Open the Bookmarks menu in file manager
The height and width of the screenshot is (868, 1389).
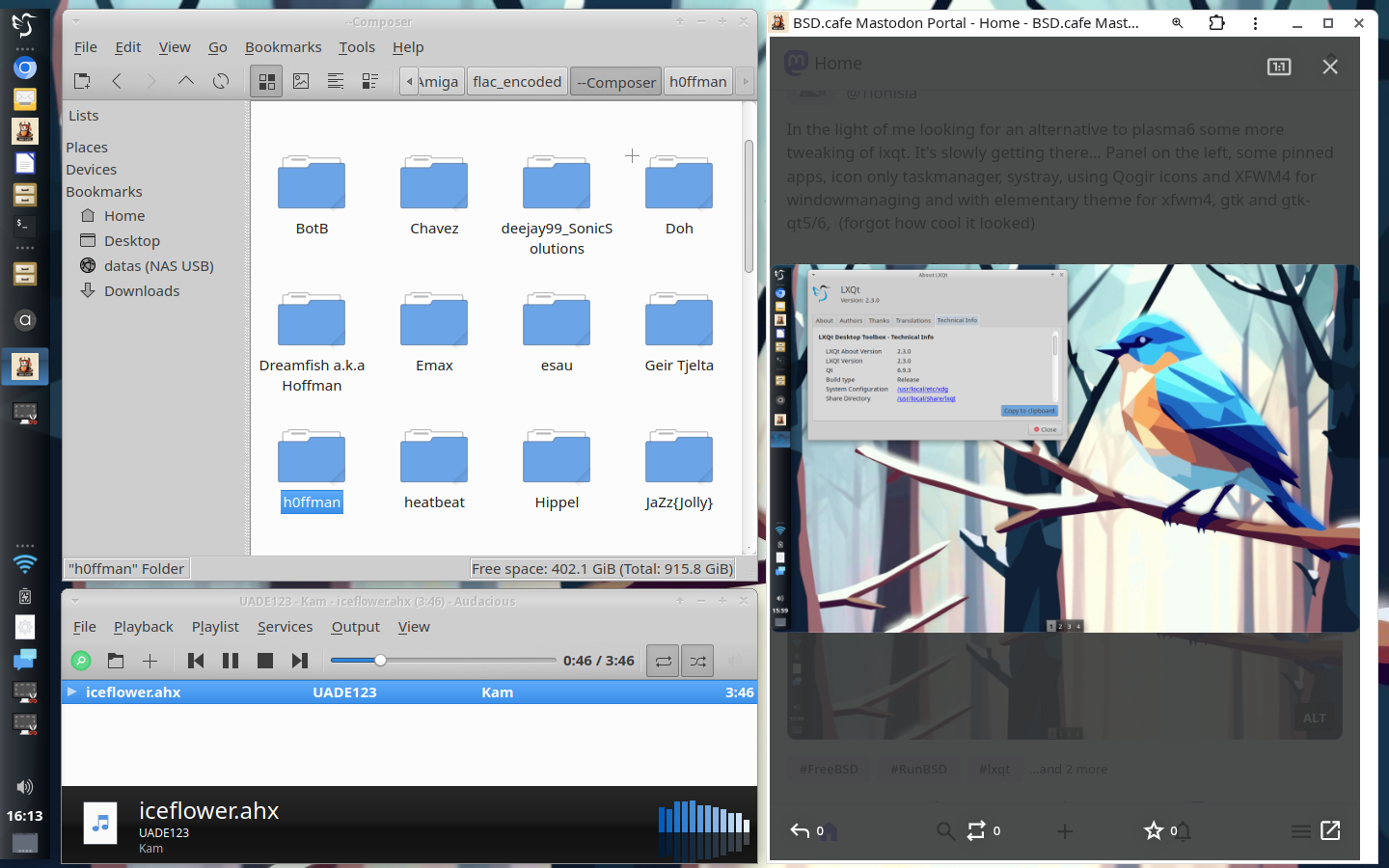[283, 47]
